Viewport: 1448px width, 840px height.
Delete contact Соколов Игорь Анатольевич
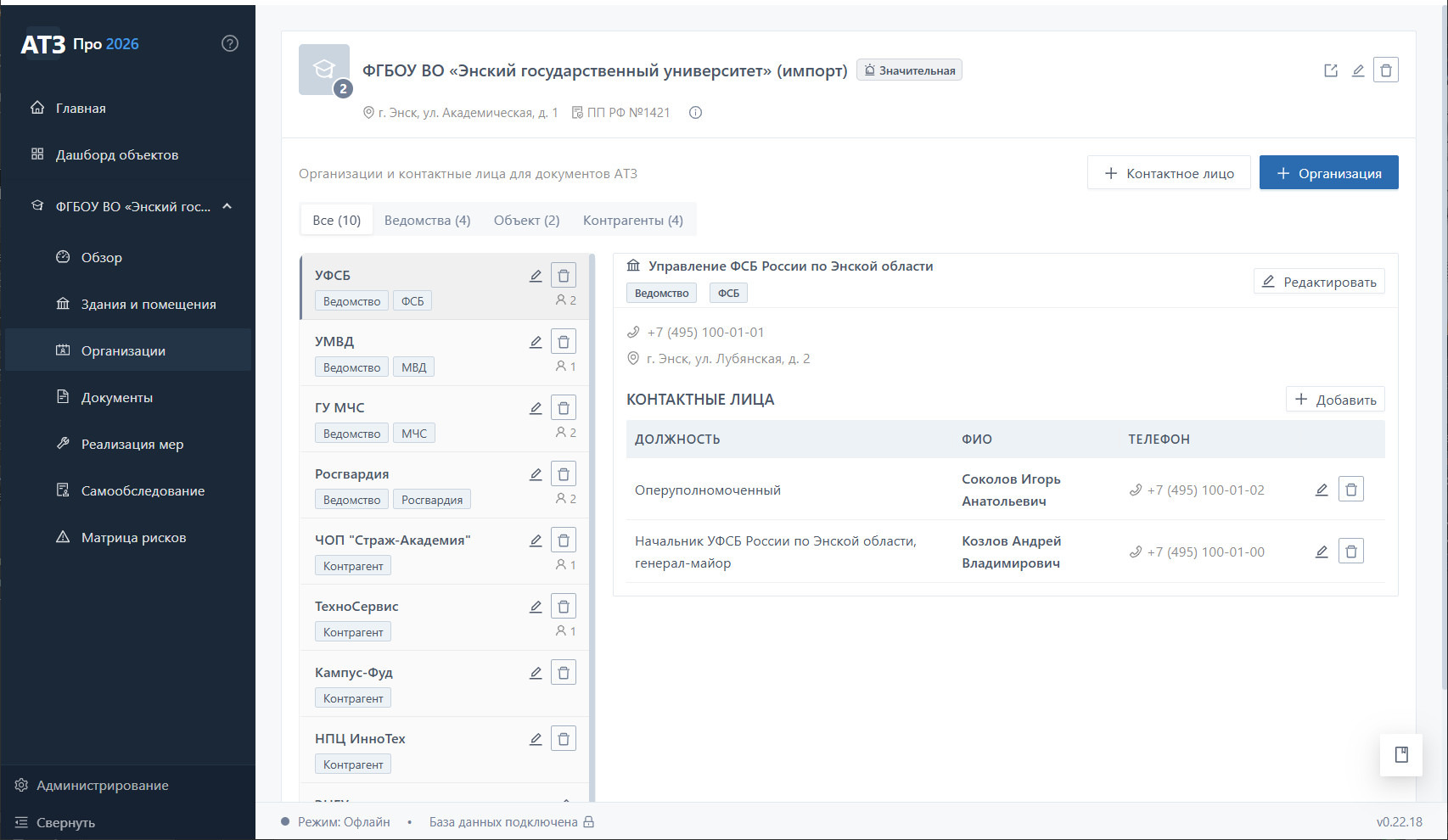(1351, 490)
